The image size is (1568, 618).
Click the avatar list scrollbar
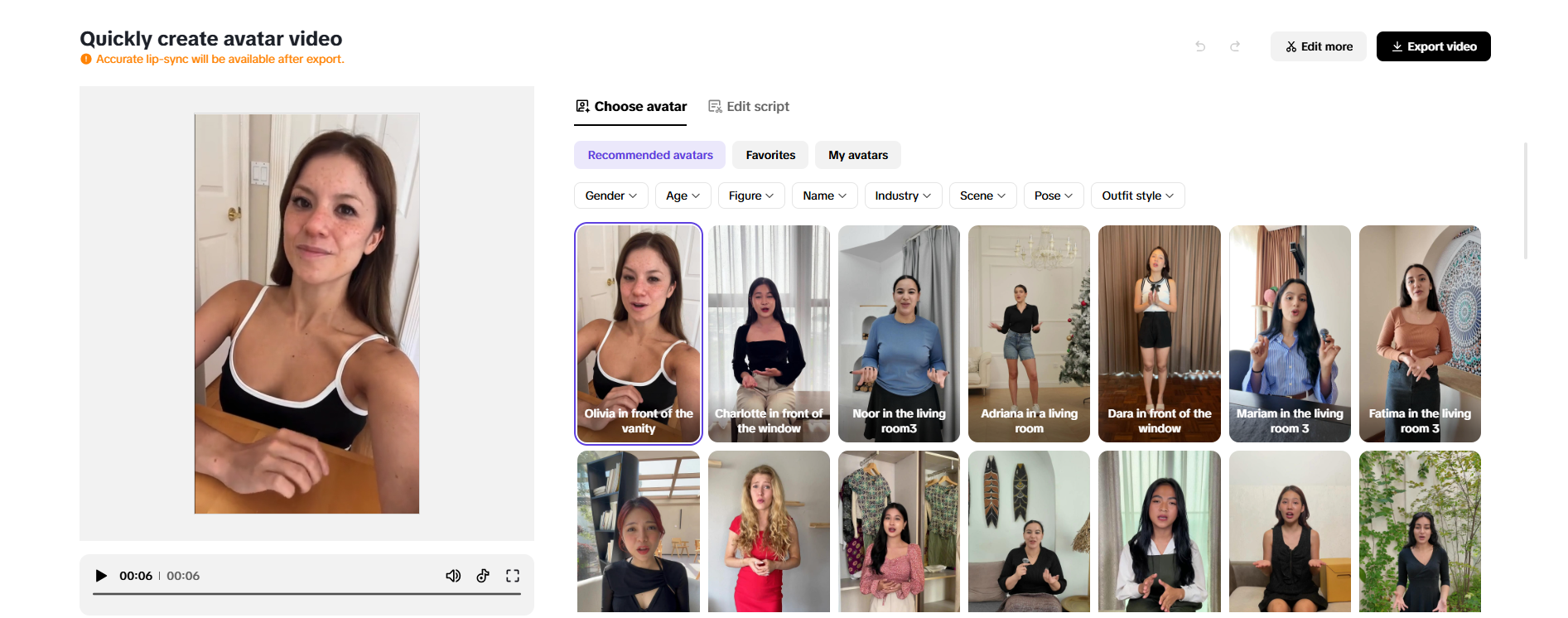[1526, 200]
